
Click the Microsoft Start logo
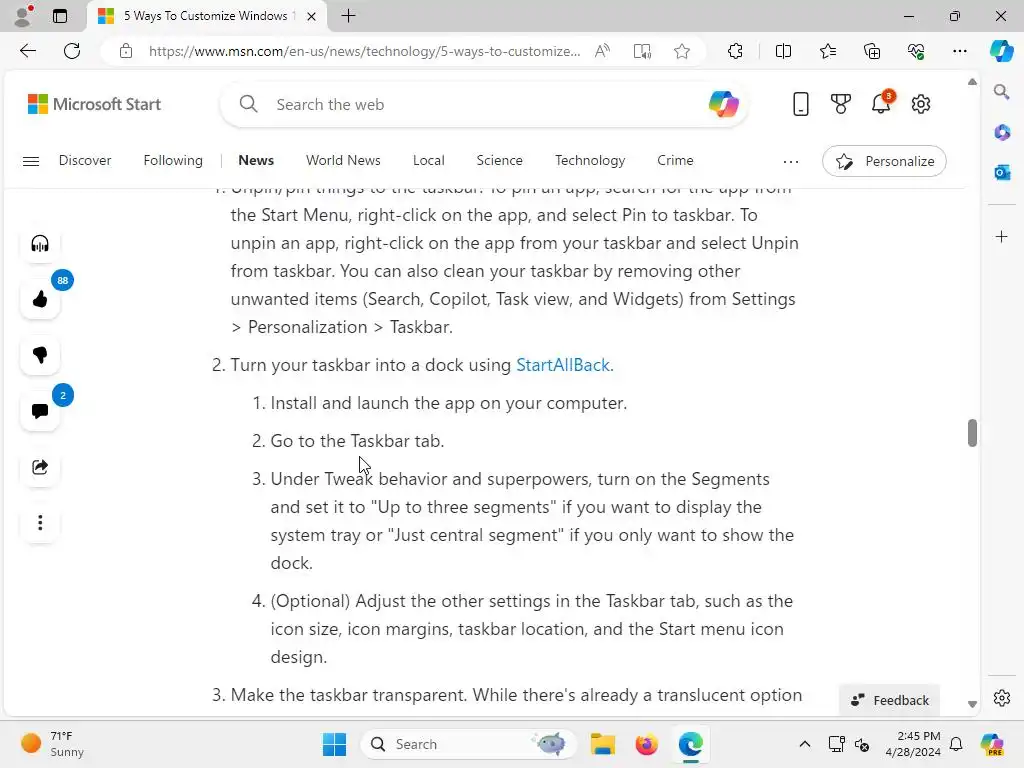pos(94,104)
